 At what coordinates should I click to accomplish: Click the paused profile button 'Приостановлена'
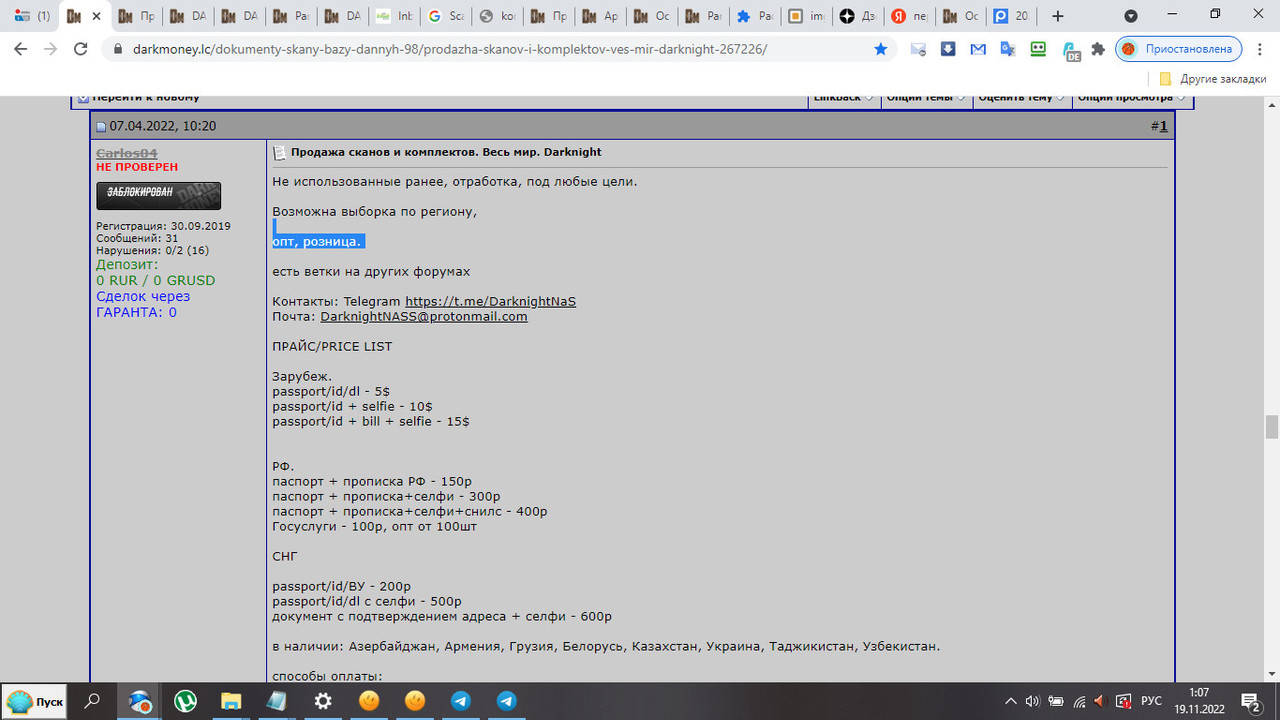tap(1179, 48)
